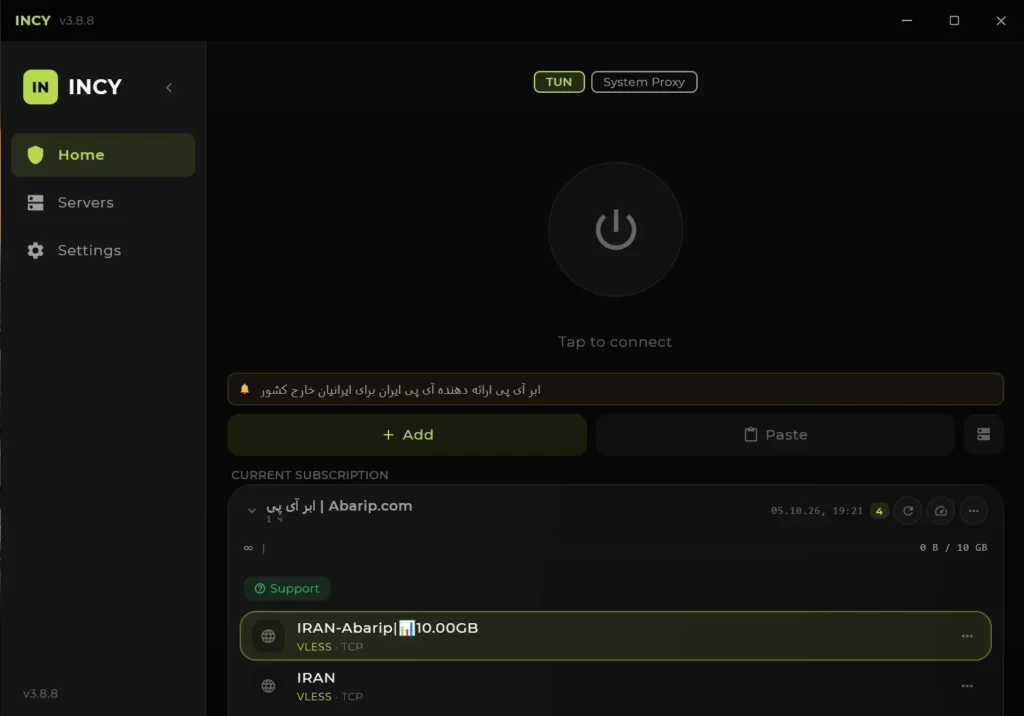Close the INCY window
Screen dimensions: 1024x716
1000,20
